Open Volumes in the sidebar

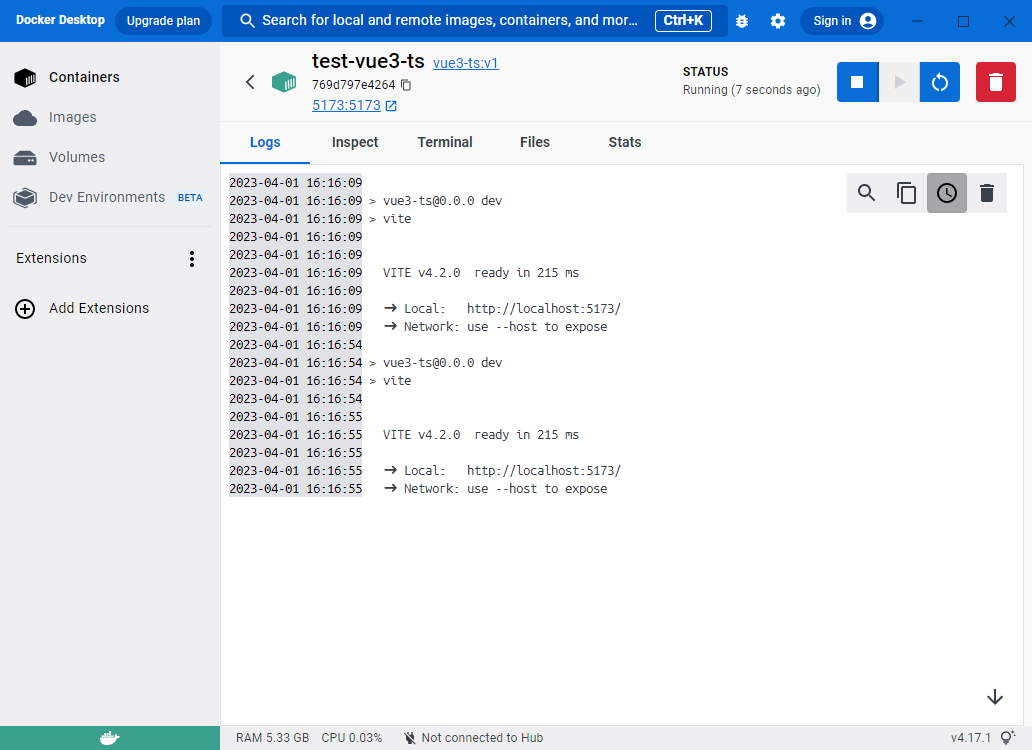click(x=109, y=158)
